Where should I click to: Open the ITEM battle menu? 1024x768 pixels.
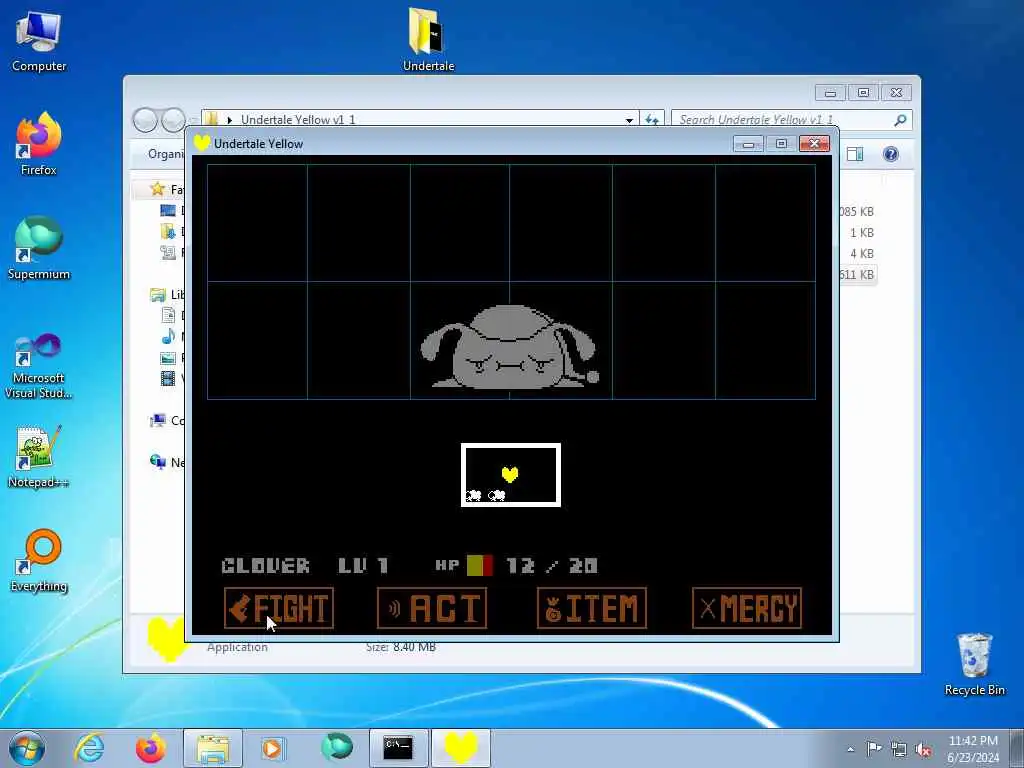pos(592,608)
